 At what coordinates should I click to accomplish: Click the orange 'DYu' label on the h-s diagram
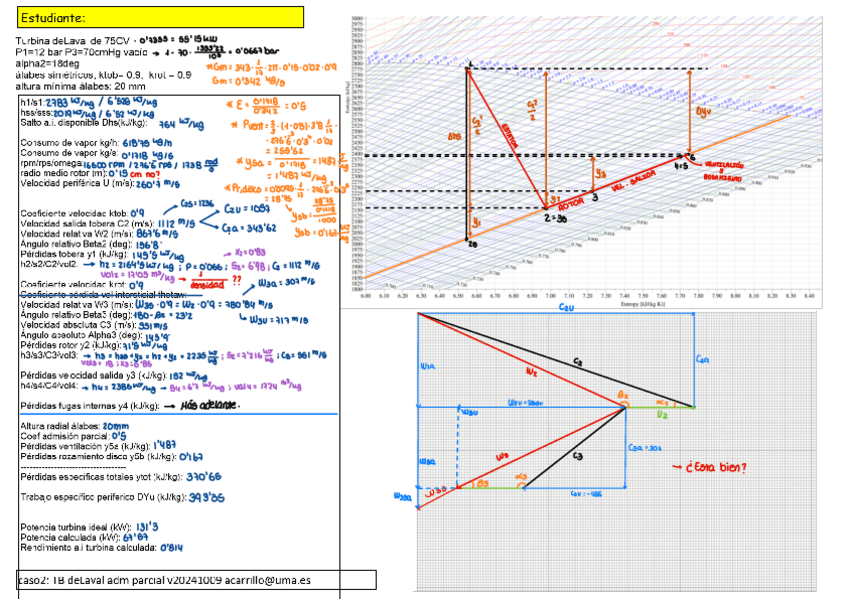[703, 112]
